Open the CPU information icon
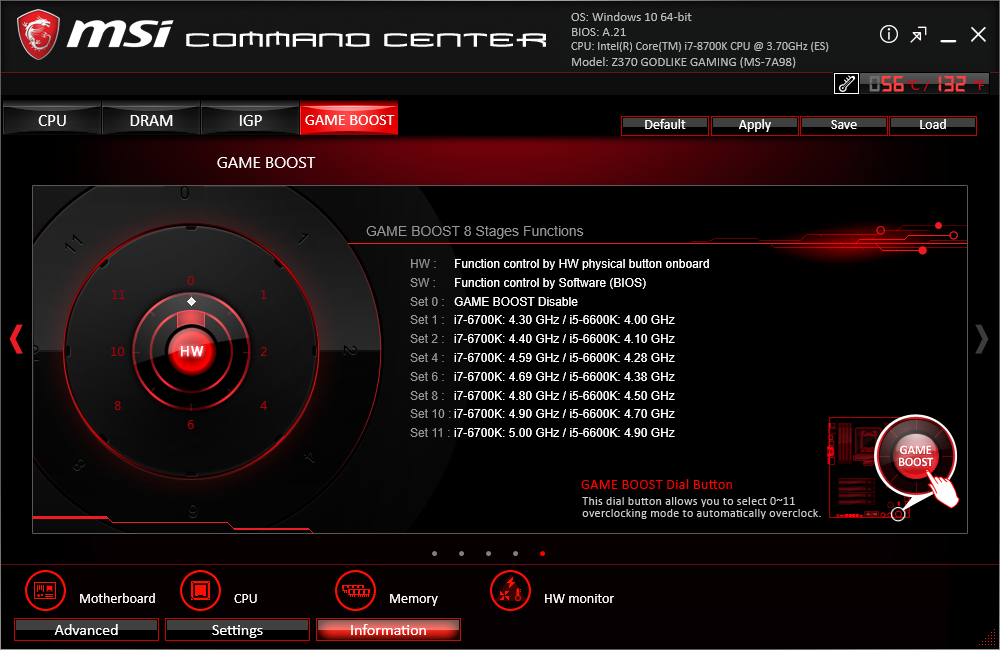The height and width of the screenshot is (650, 1000). (x=200, y=591)
